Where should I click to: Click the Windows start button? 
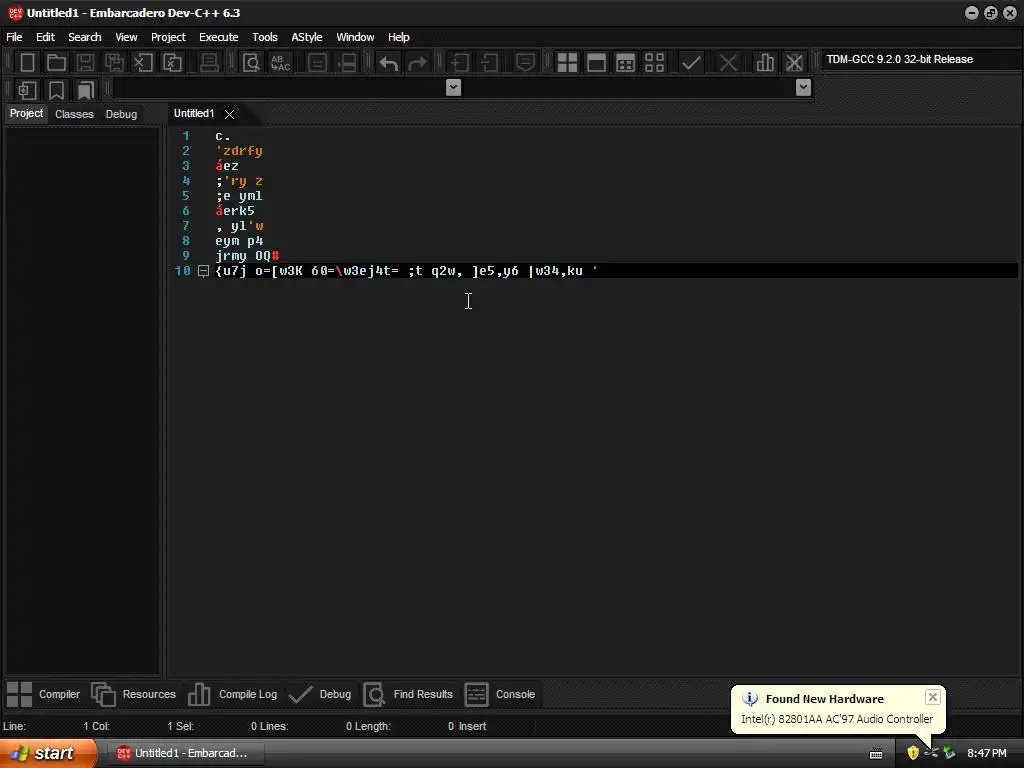(x=47, y=753)
